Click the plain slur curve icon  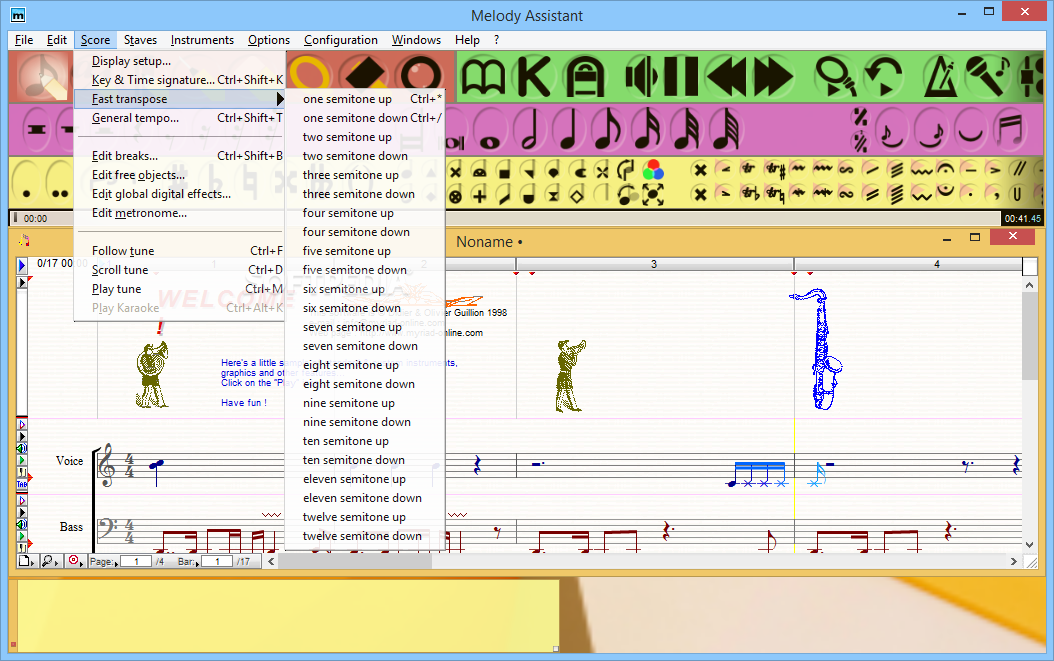click(x=970, y=130)
